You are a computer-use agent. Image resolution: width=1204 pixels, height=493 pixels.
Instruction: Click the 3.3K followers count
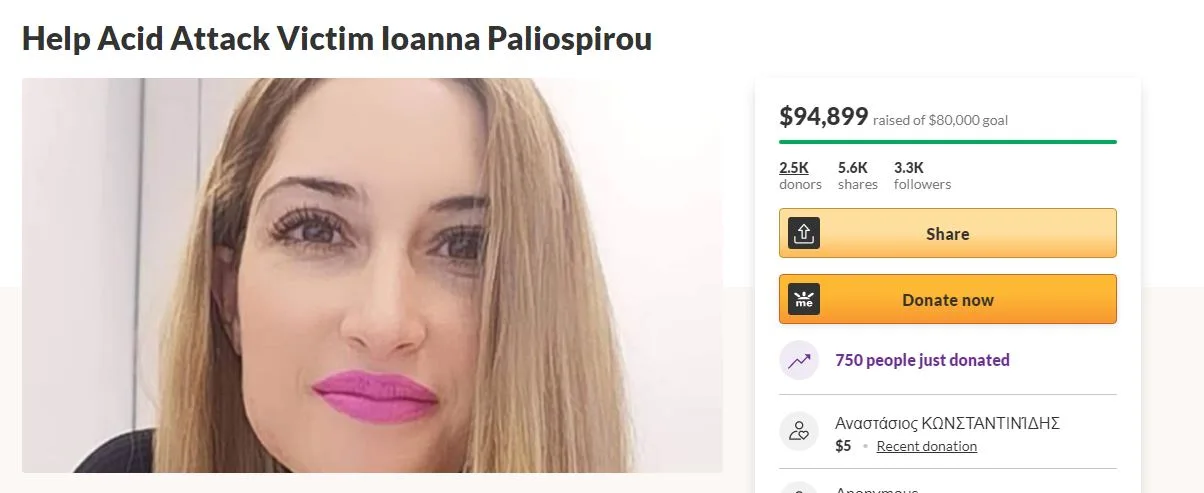[x=909, y=167]
